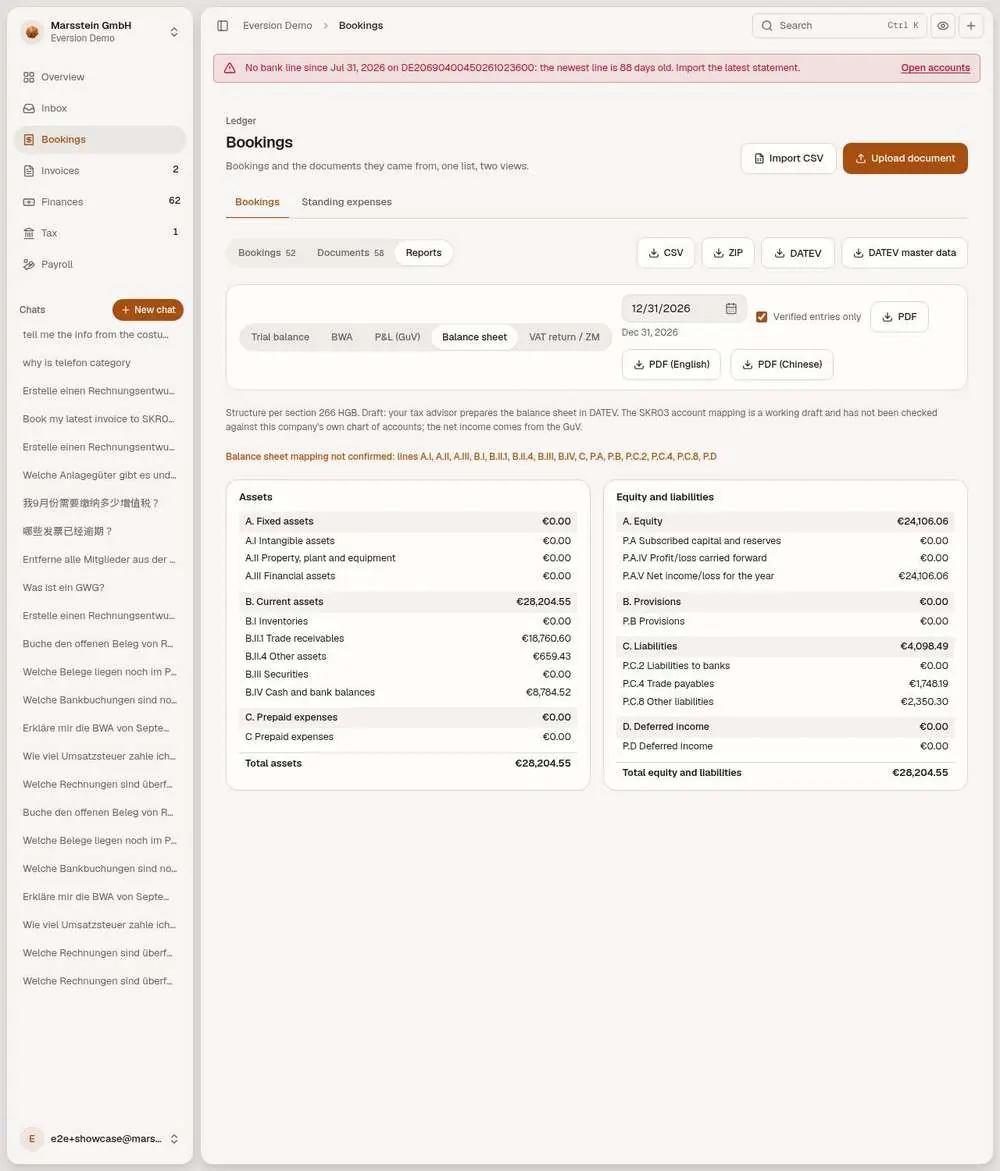Expand the e2e+showcase account menu
The image size is (1000, 1171).
(174, 1139)
